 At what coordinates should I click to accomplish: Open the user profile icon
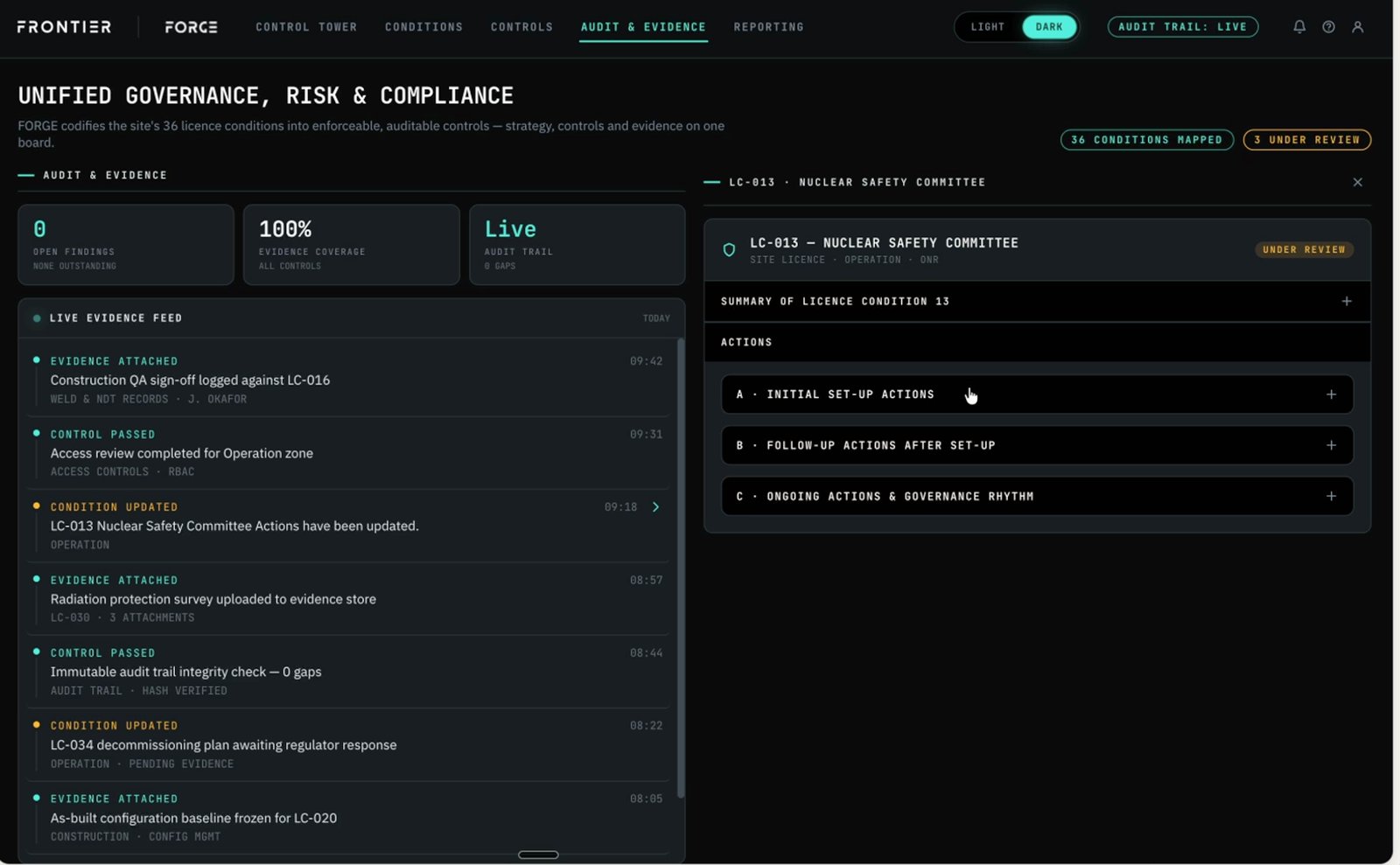click(x=1358, y=27)
